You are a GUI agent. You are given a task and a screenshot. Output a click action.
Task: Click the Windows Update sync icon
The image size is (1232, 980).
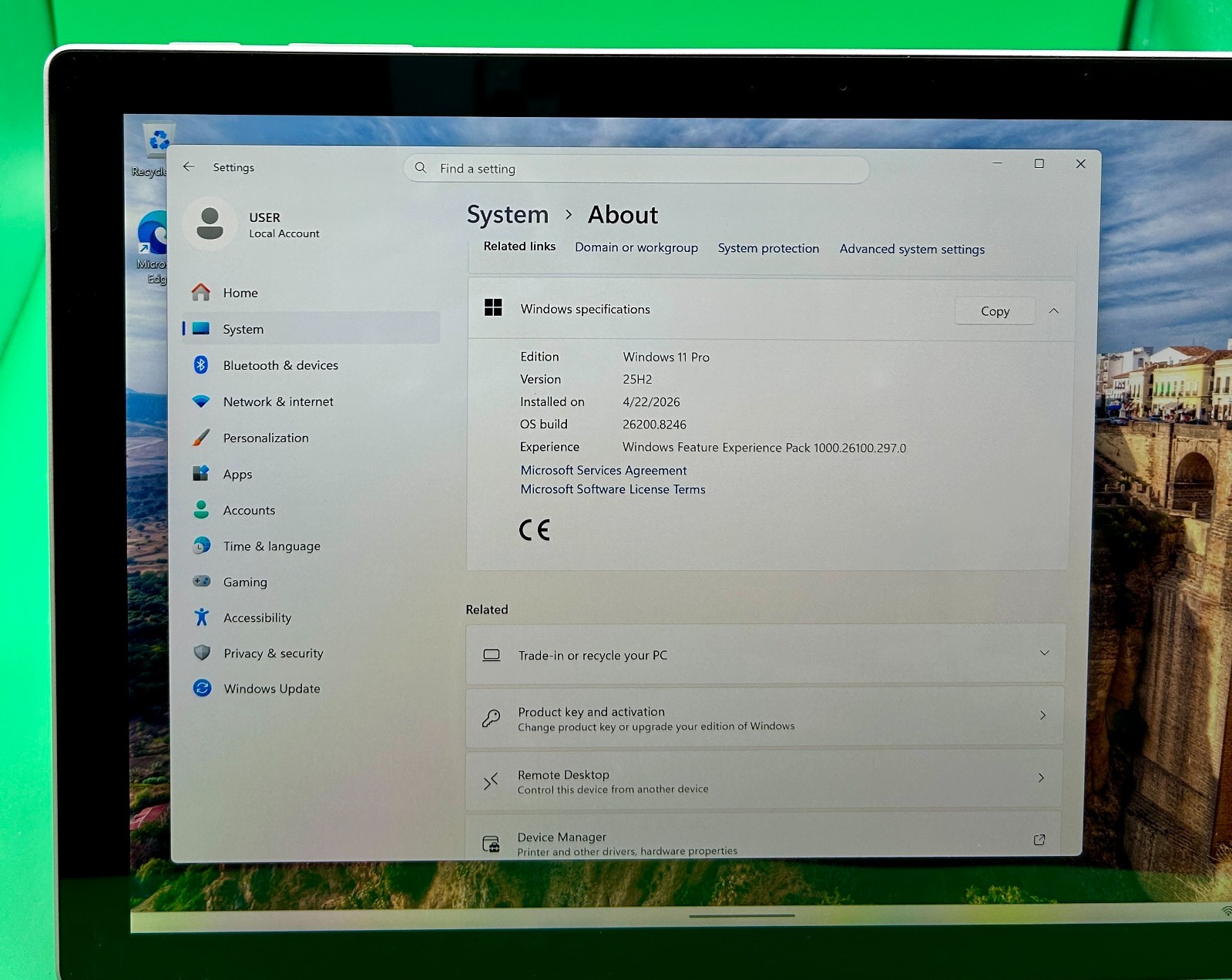(x=203, y=688)
